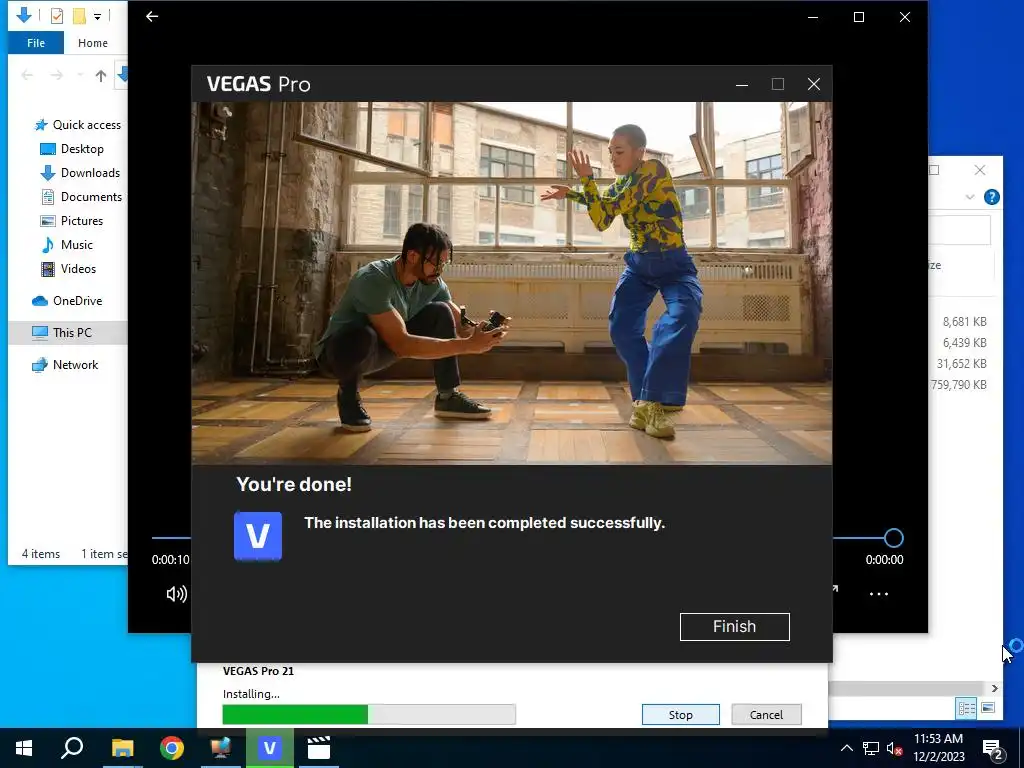Click the Back arrow in File Explorer
The width and height of the screenshot is (1024, 768).
point(27,76)
